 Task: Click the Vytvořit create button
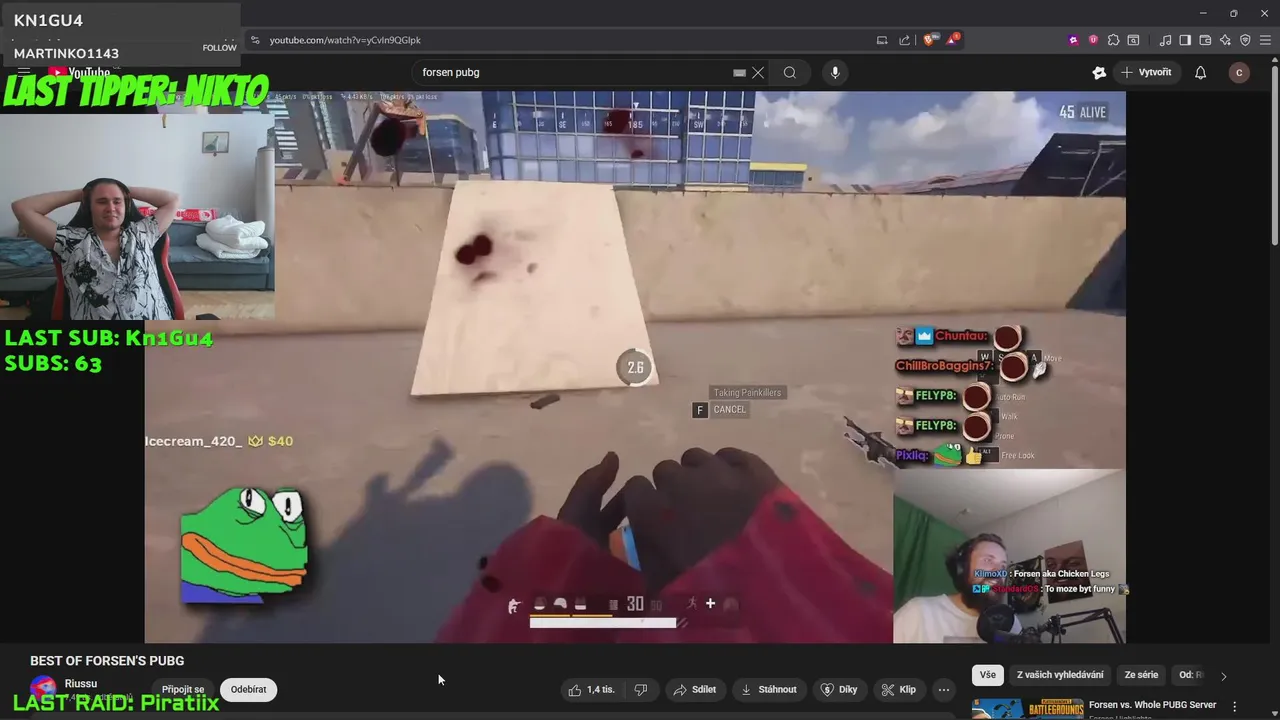(1147, 72)
